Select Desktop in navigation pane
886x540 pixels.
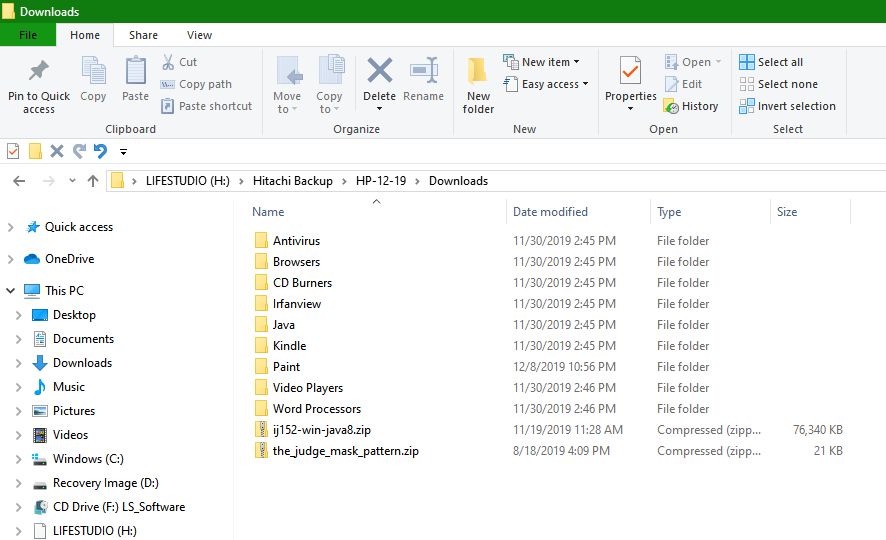pos(74,315)
